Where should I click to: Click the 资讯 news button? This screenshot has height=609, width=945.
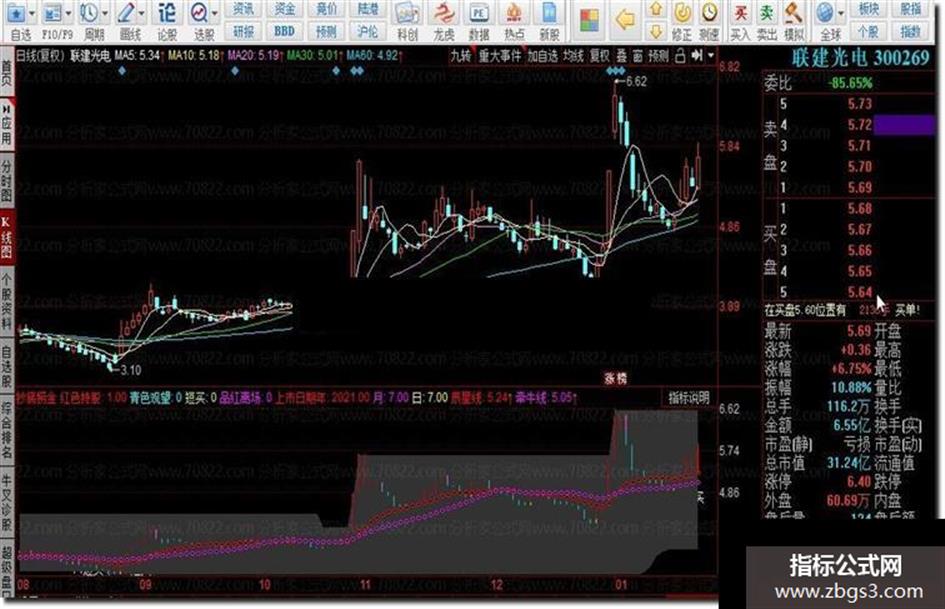(243, 8)
